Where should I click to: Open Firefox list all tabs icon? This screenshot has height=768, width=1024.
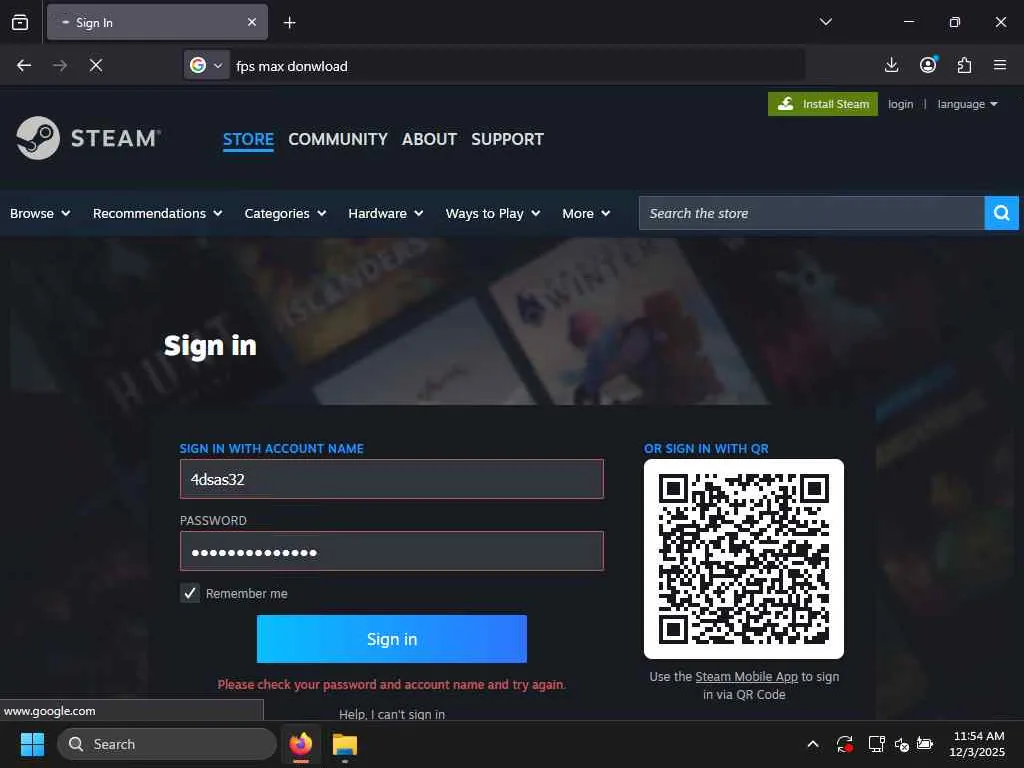point(20,22)
